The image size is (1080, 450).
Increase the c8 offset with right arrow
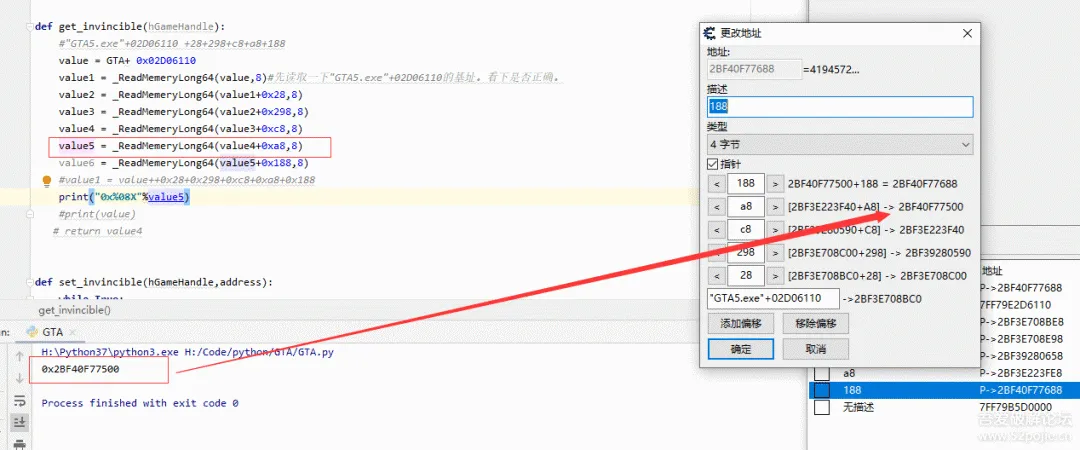coord(775,229)
